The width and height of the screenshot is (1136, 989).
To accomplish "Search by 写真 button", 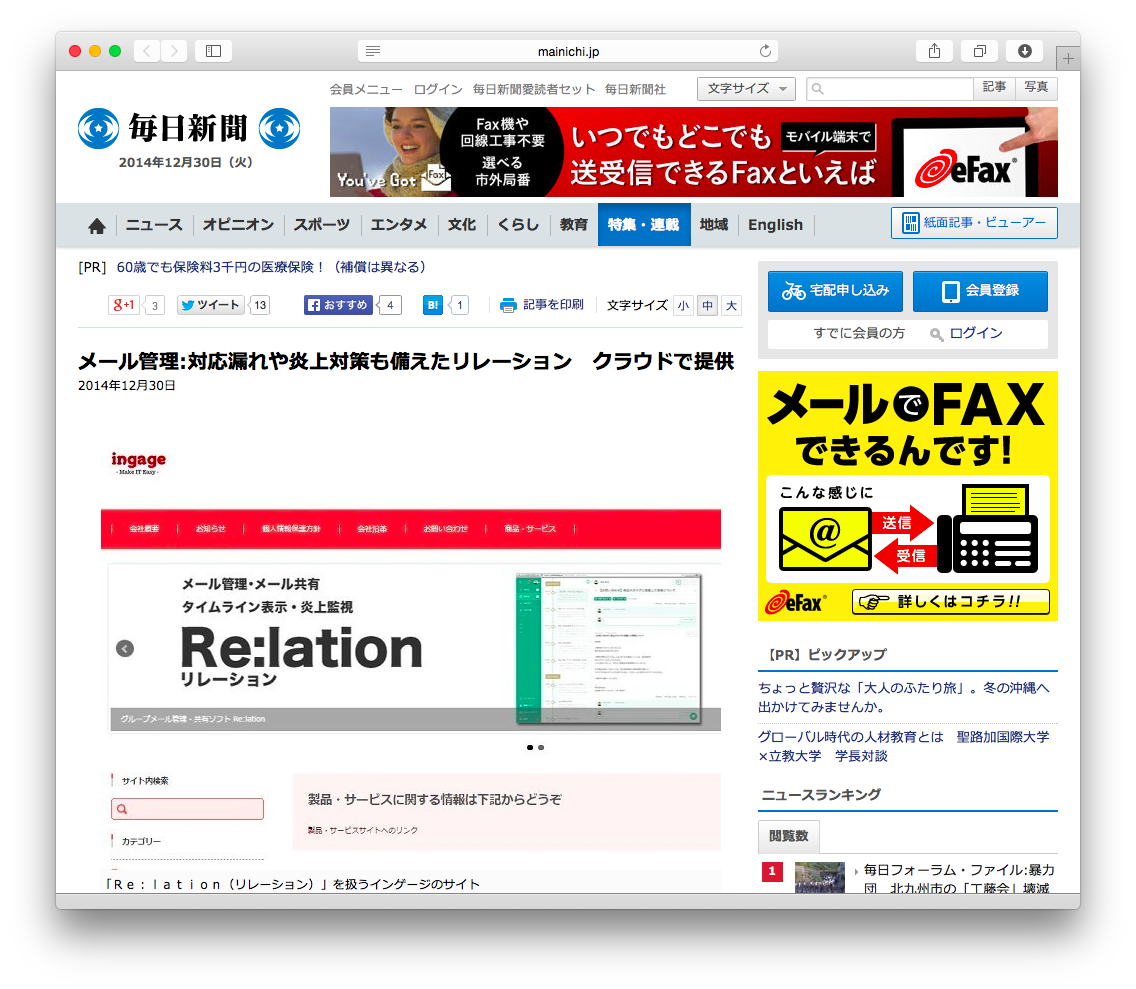I will (1036, 88).
